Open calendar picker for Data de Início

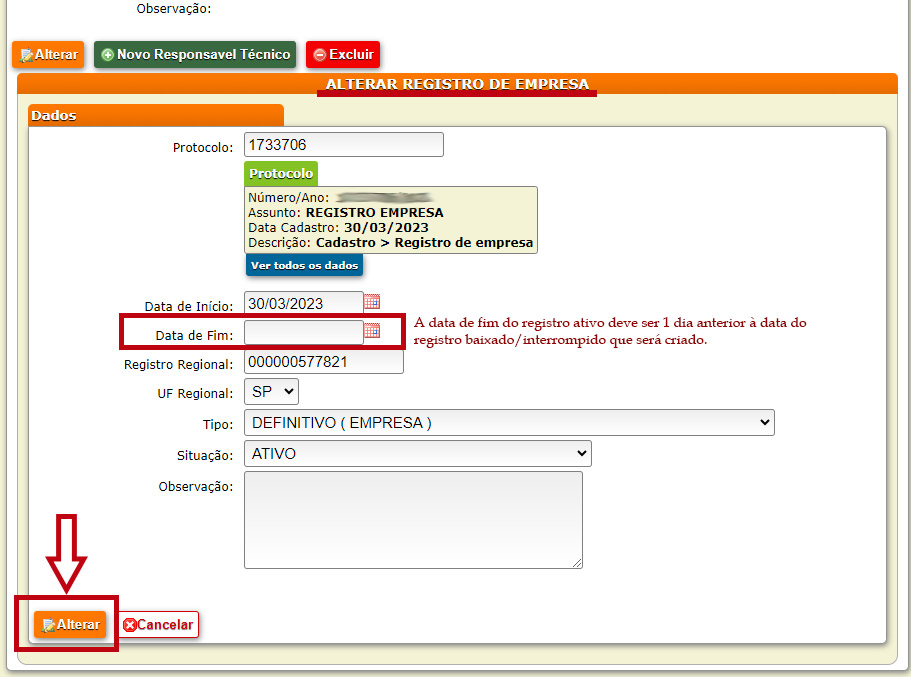[372, 302]
